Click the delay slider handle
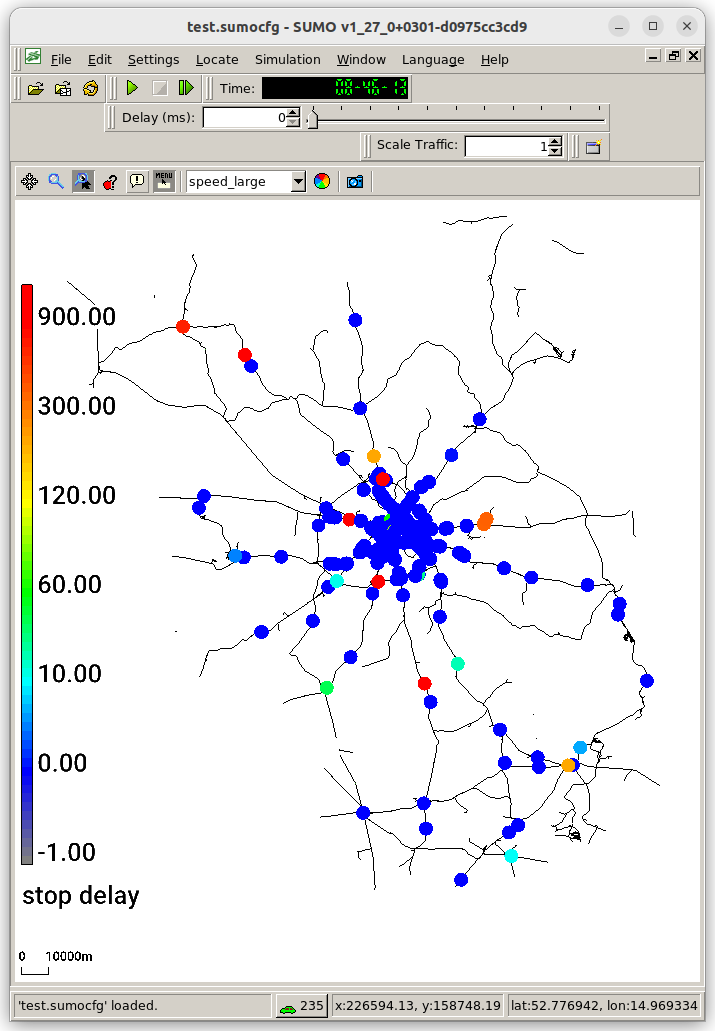Viewport: 715px width, 1031px height. (313, 119)
